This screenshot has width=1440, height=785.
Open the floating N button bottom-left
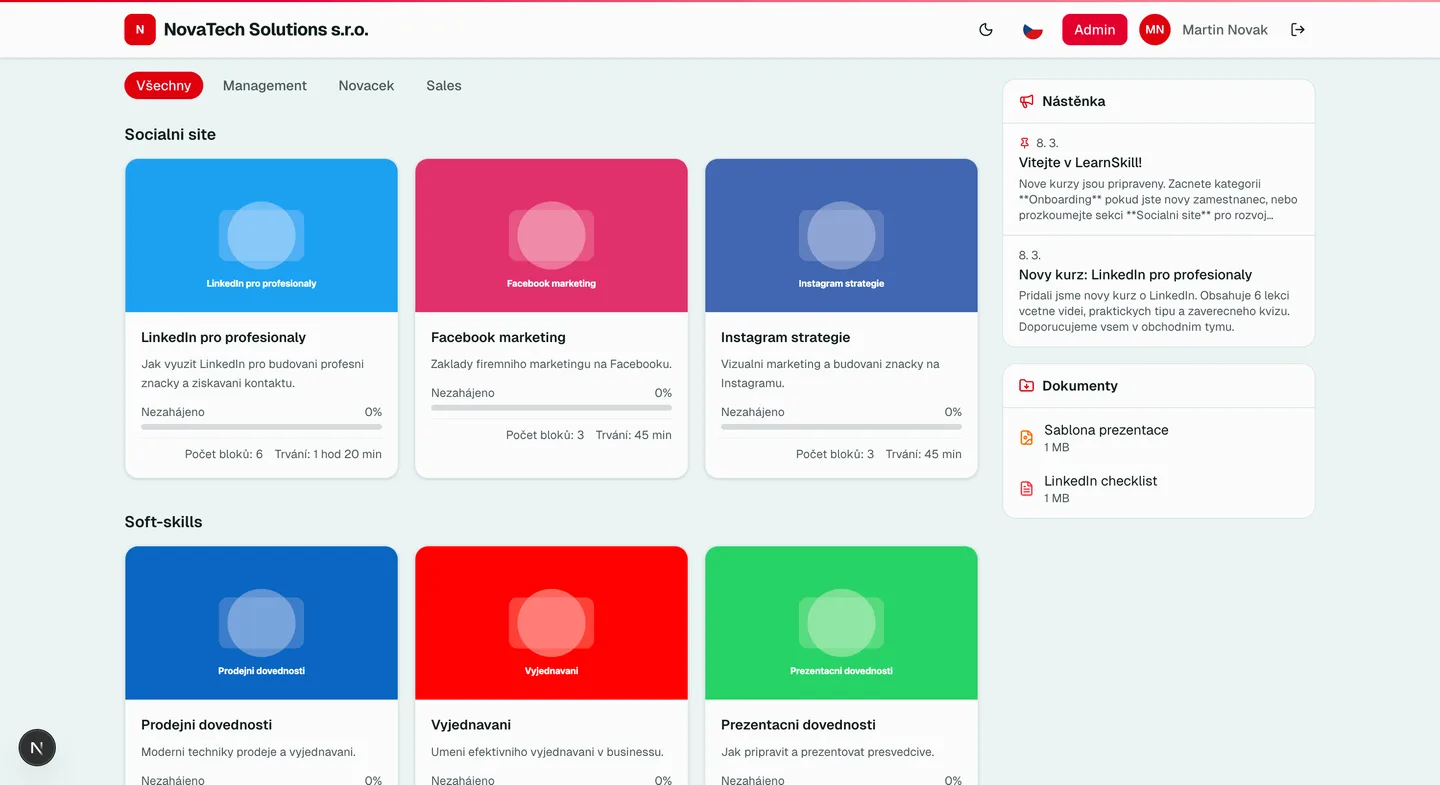point(37,747)
